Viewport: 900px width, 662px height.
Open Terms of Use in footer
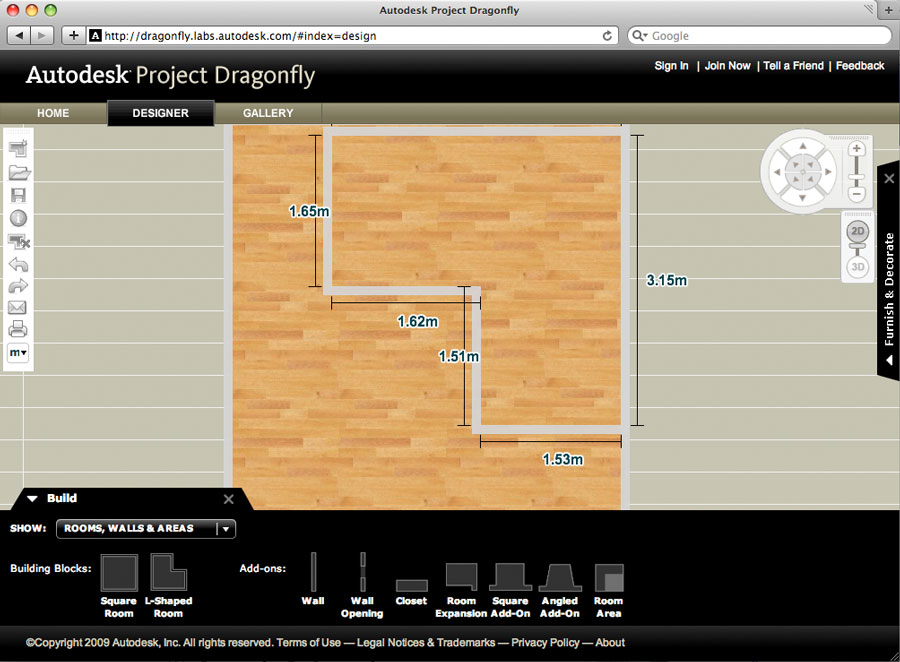[309, 642]
